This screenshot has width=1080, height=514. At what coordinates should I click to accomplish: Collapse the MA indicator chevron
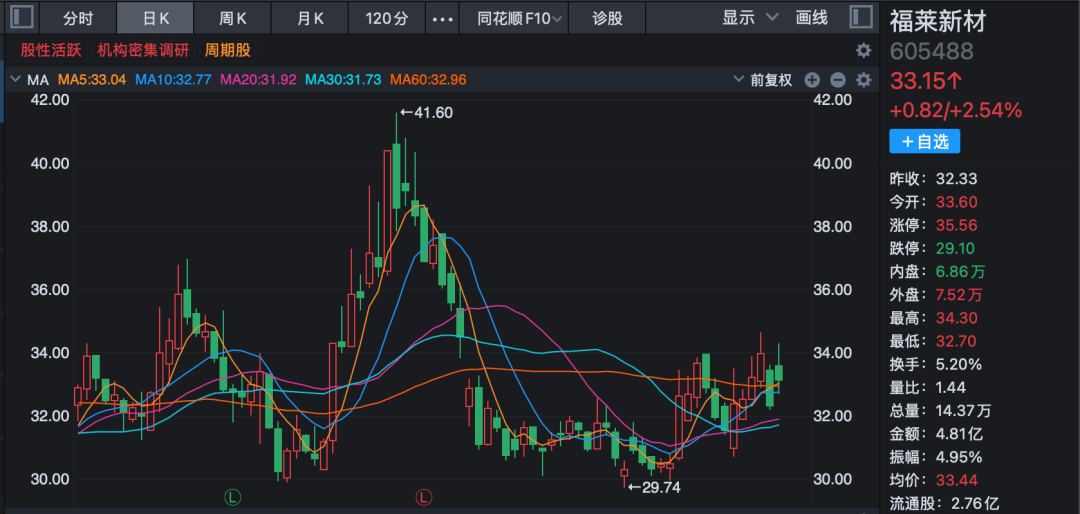click(15, 80)
